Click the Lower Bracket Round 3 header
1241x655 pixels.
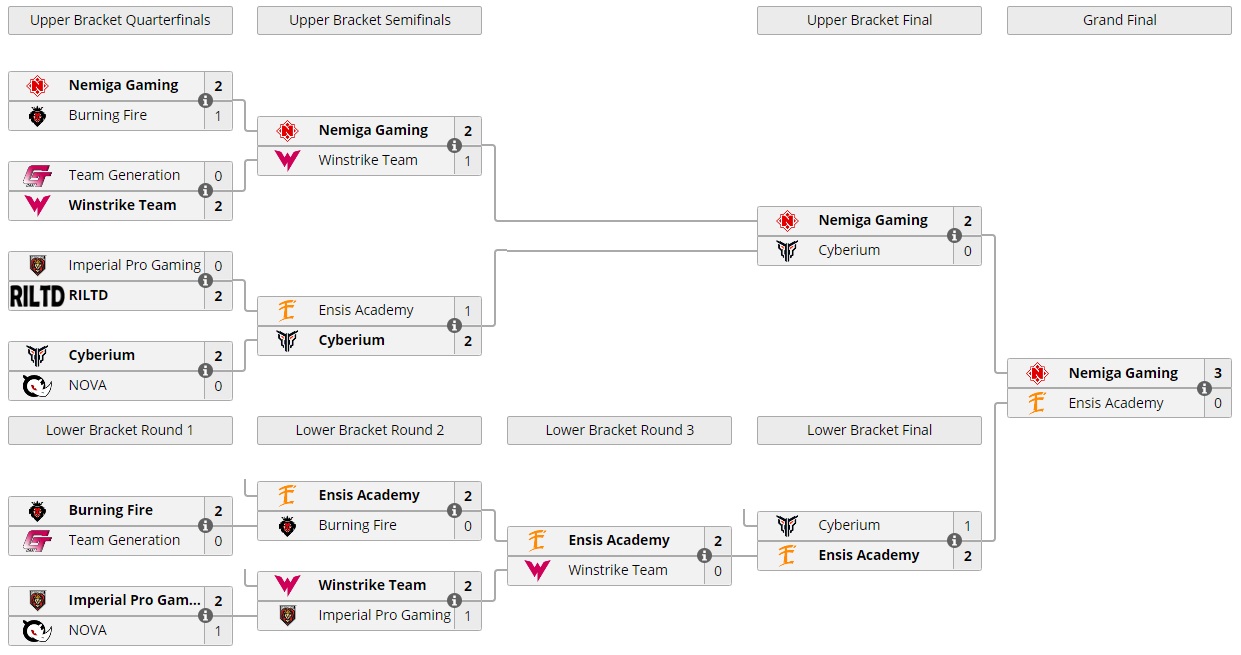click(x=619, y=430)
